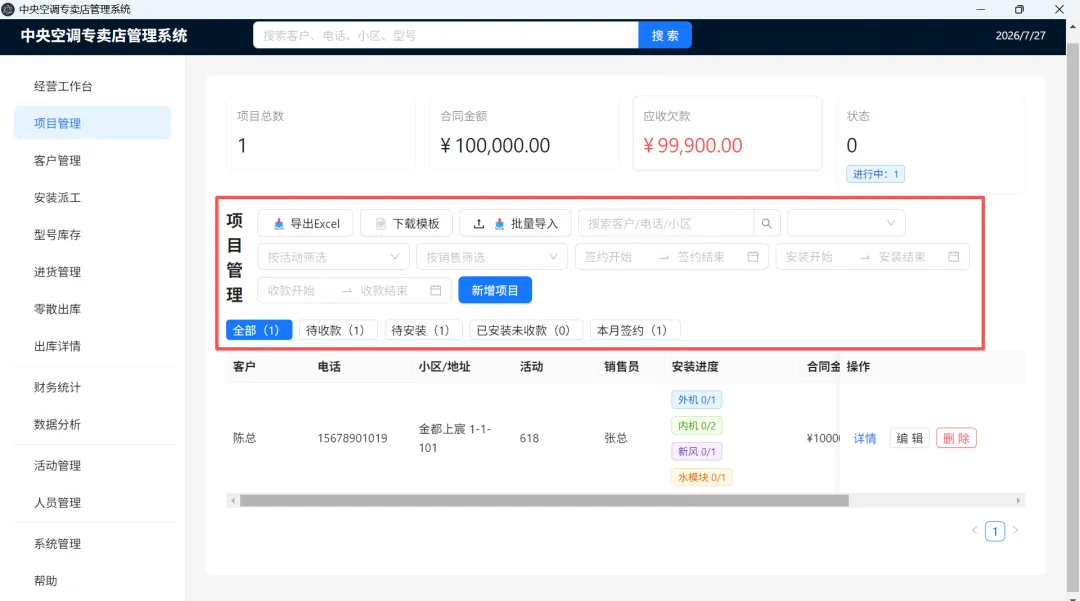Open 帮助 in sidebar

click(x=92, y=581)
